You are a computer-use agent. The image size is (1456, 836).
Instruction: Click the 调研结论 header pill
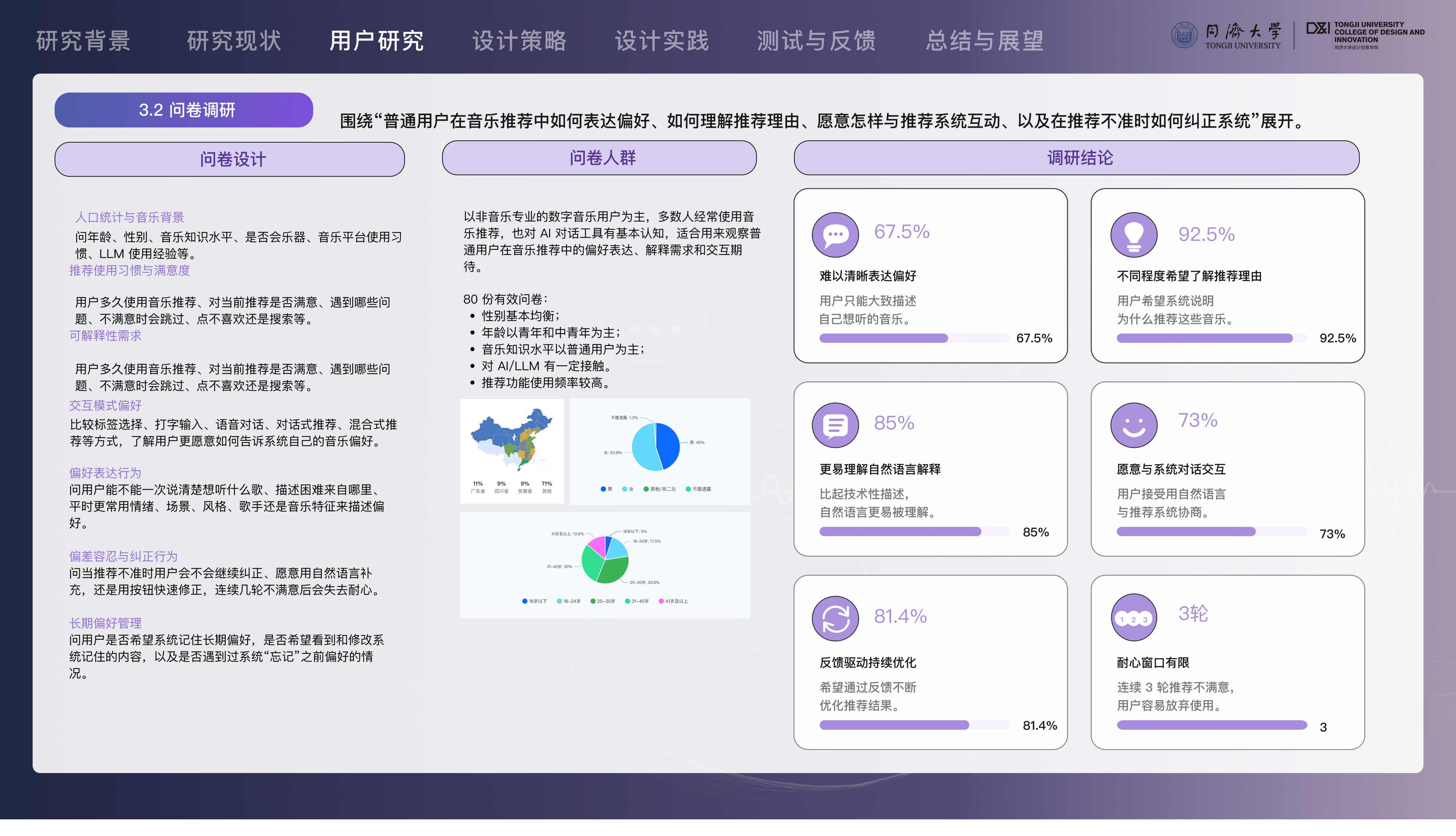coord(1077,158)
